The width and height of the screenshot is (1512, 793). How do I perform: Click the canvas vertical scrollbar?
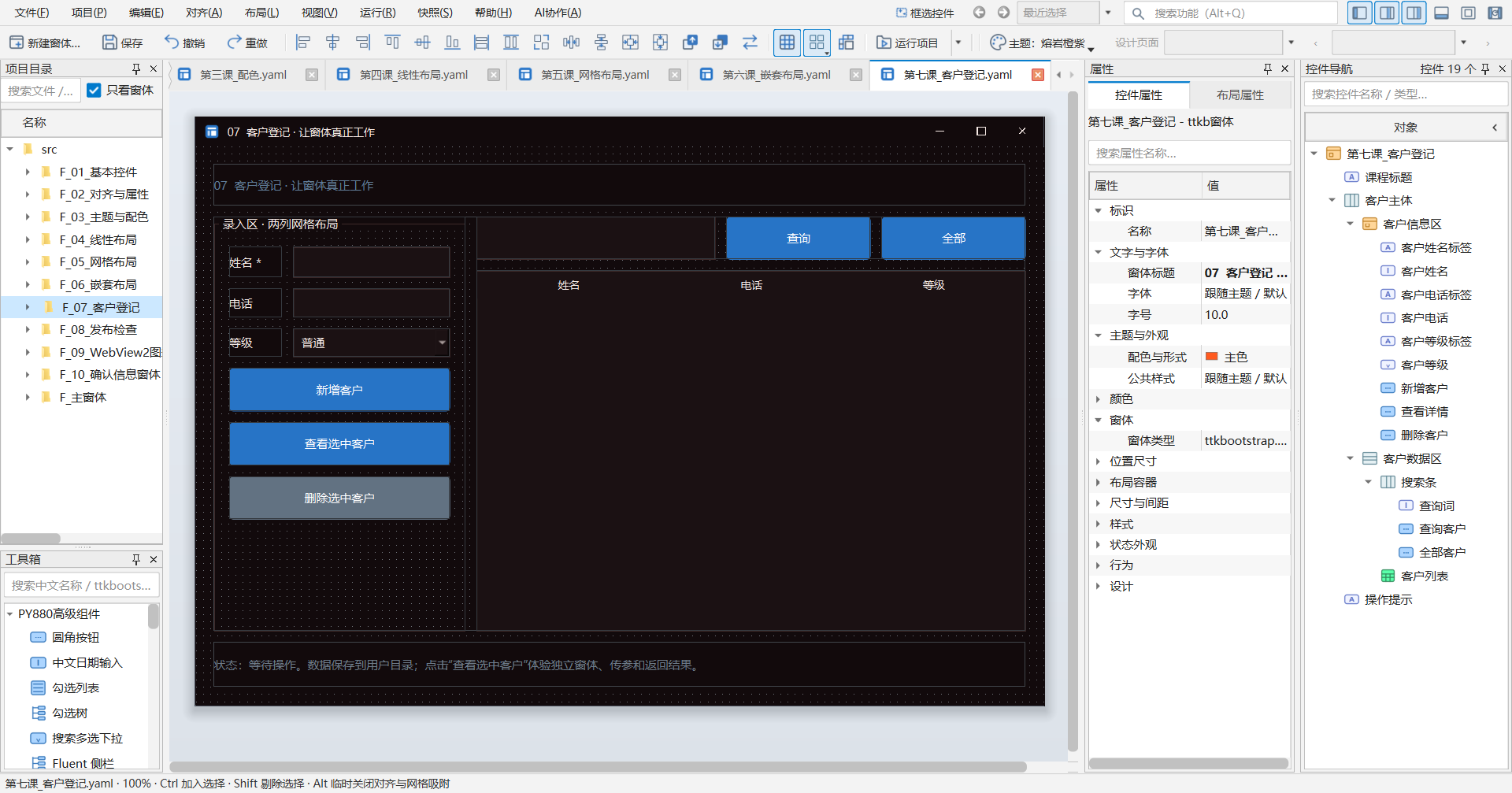[1073, 421]
